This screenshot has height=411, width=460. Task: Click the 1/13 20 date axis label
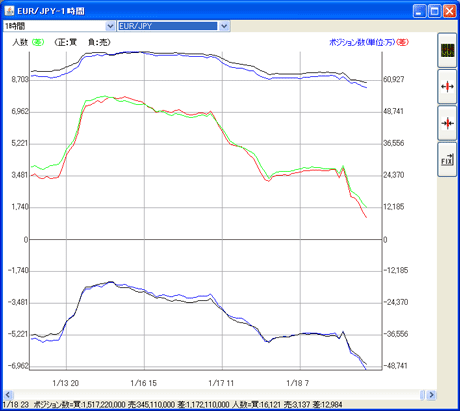(x=66, y=383)
